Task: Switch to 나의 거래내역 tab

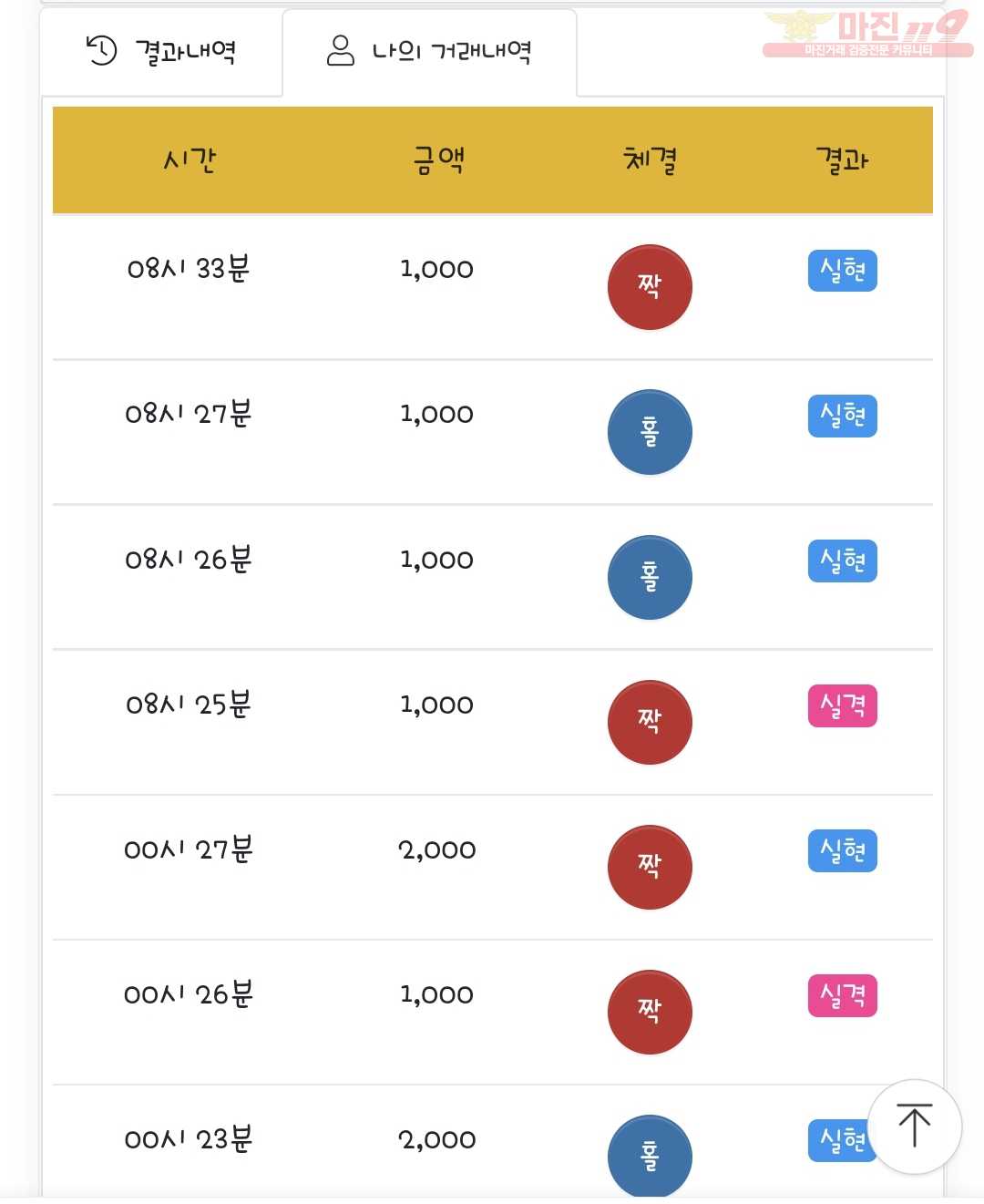Action: 429,51
